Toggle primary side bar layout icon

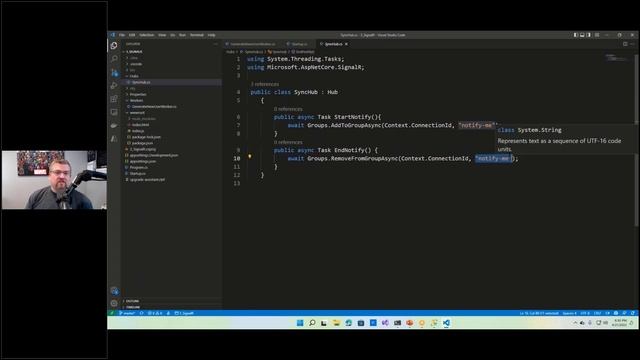pos(576,35)
